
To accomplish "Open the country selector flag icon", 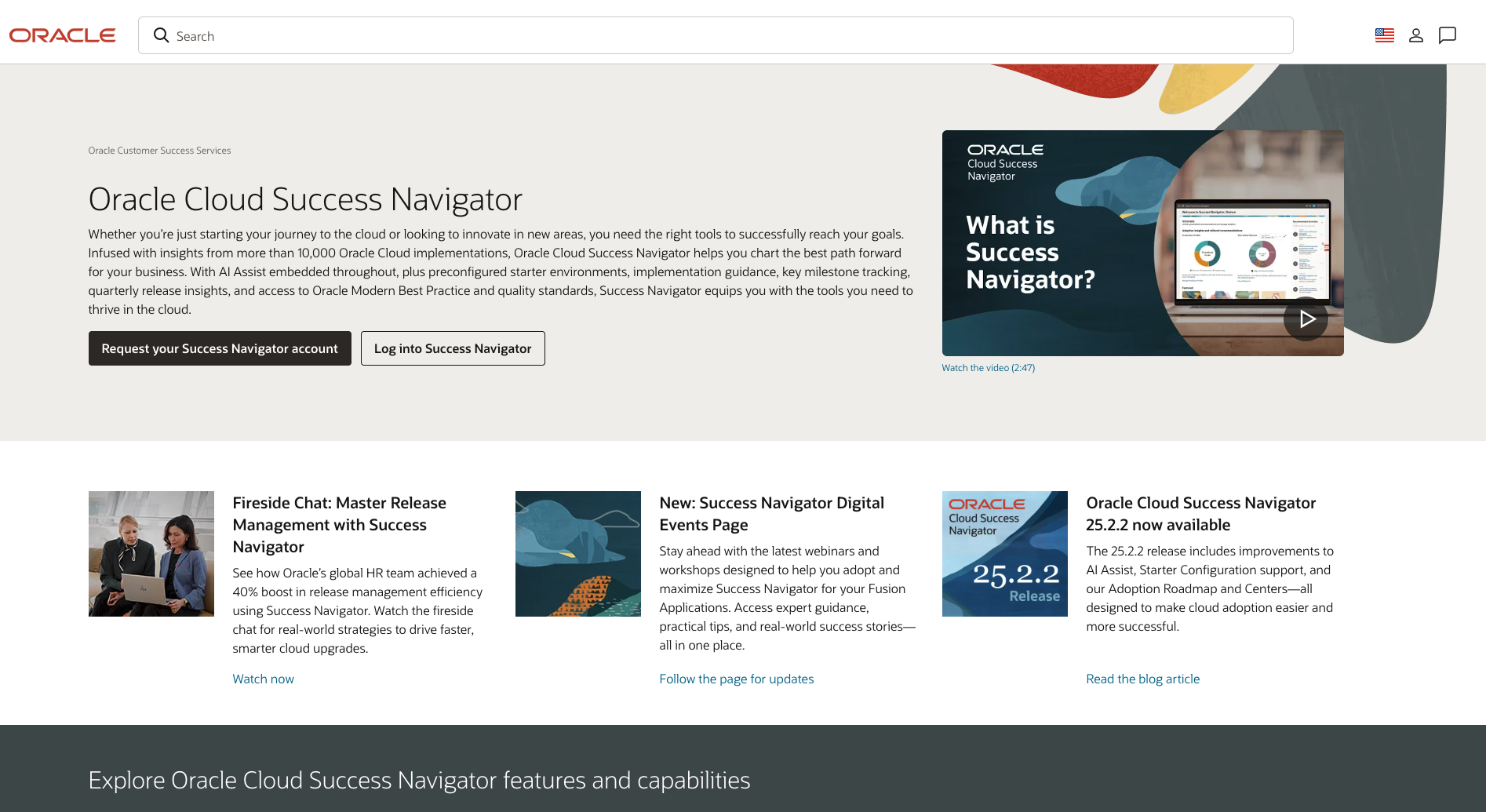I will coord(1385,35).
